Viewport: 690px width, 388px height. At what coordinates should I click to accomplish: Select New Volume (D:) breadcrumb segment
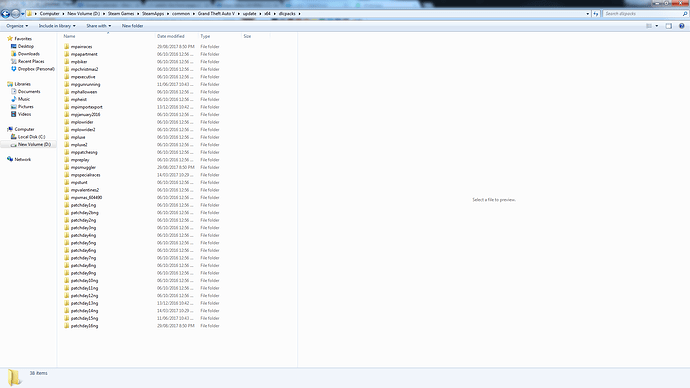point(84,14)
